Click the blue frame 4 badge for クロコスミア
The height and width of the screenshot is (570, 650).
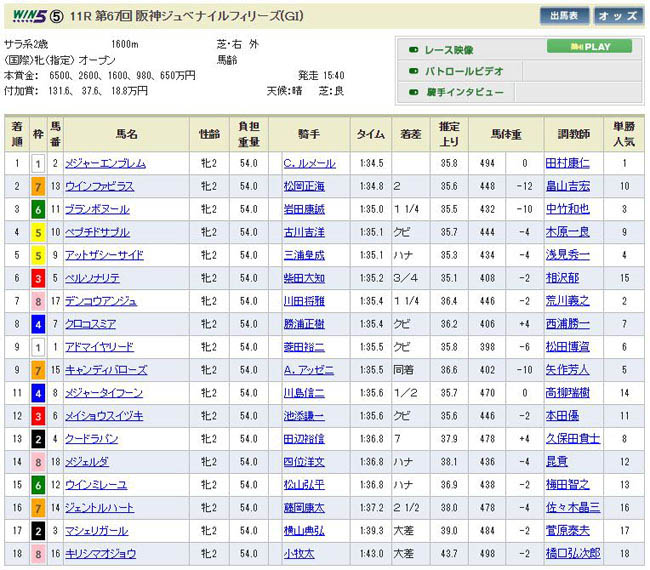[37, 324]
